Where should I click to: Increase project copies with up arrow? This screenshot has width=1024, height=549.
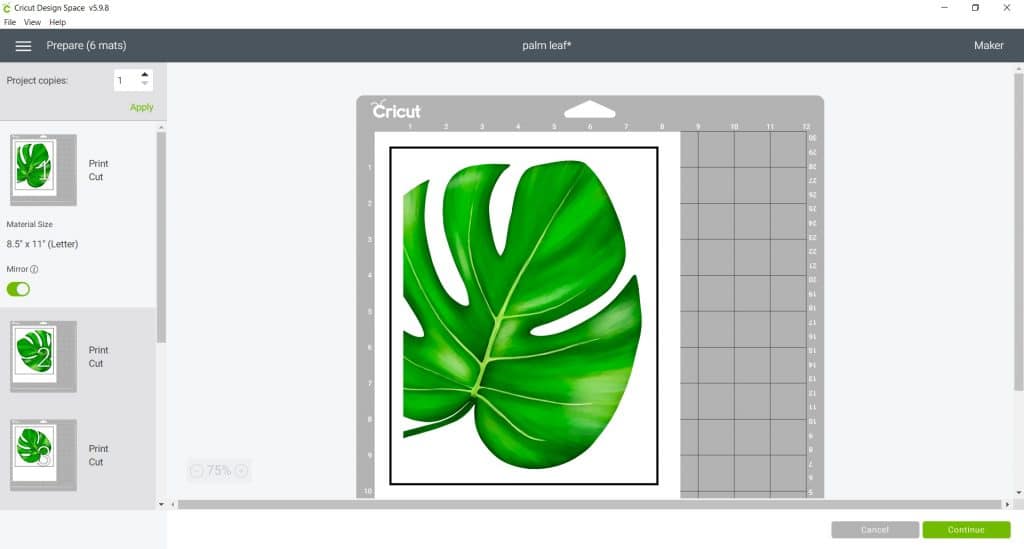(x=145, y=75)
